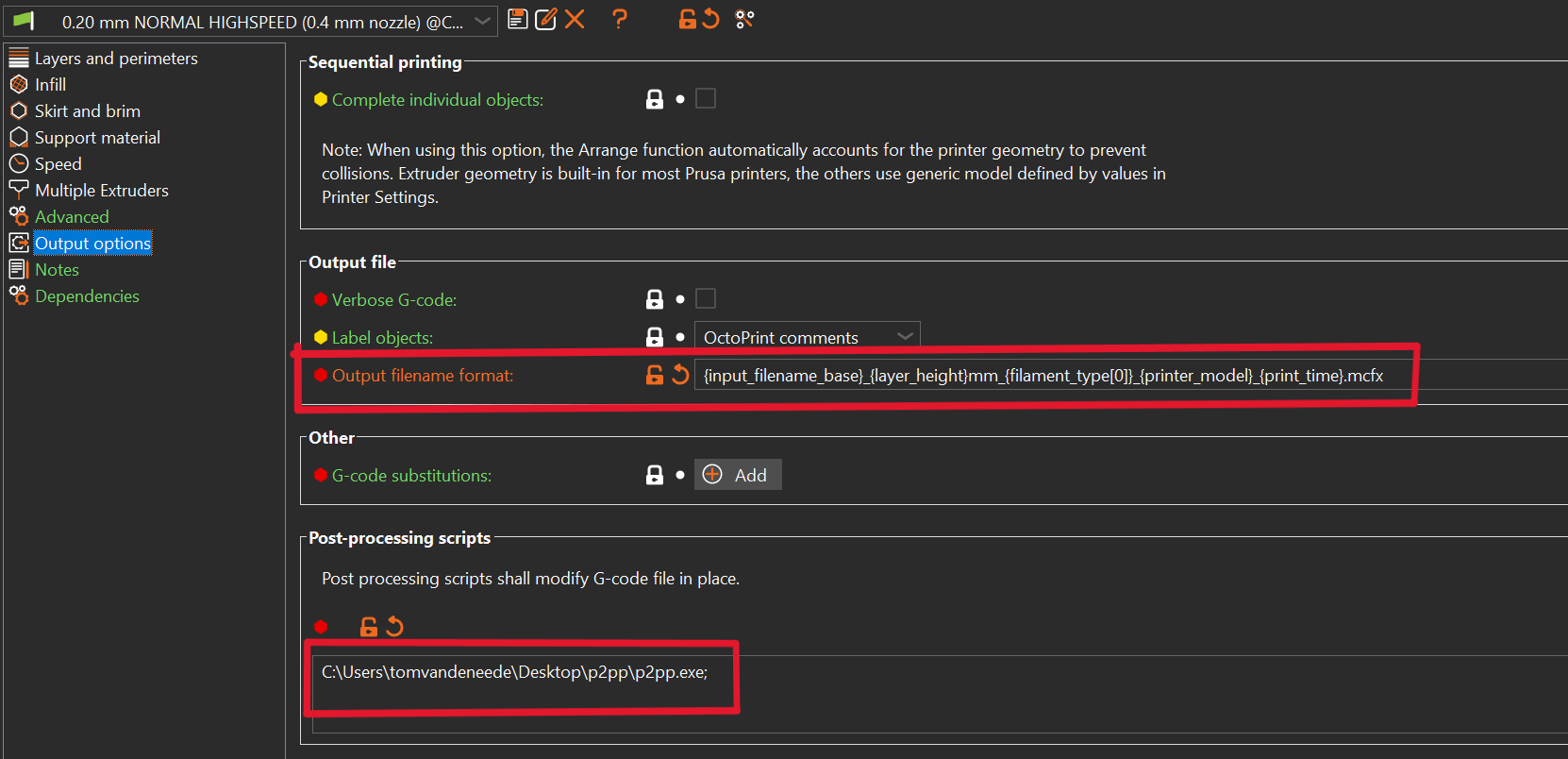Delete the preset with the orange X icon
The image size is (1568, 759).
tap(575, 19)
